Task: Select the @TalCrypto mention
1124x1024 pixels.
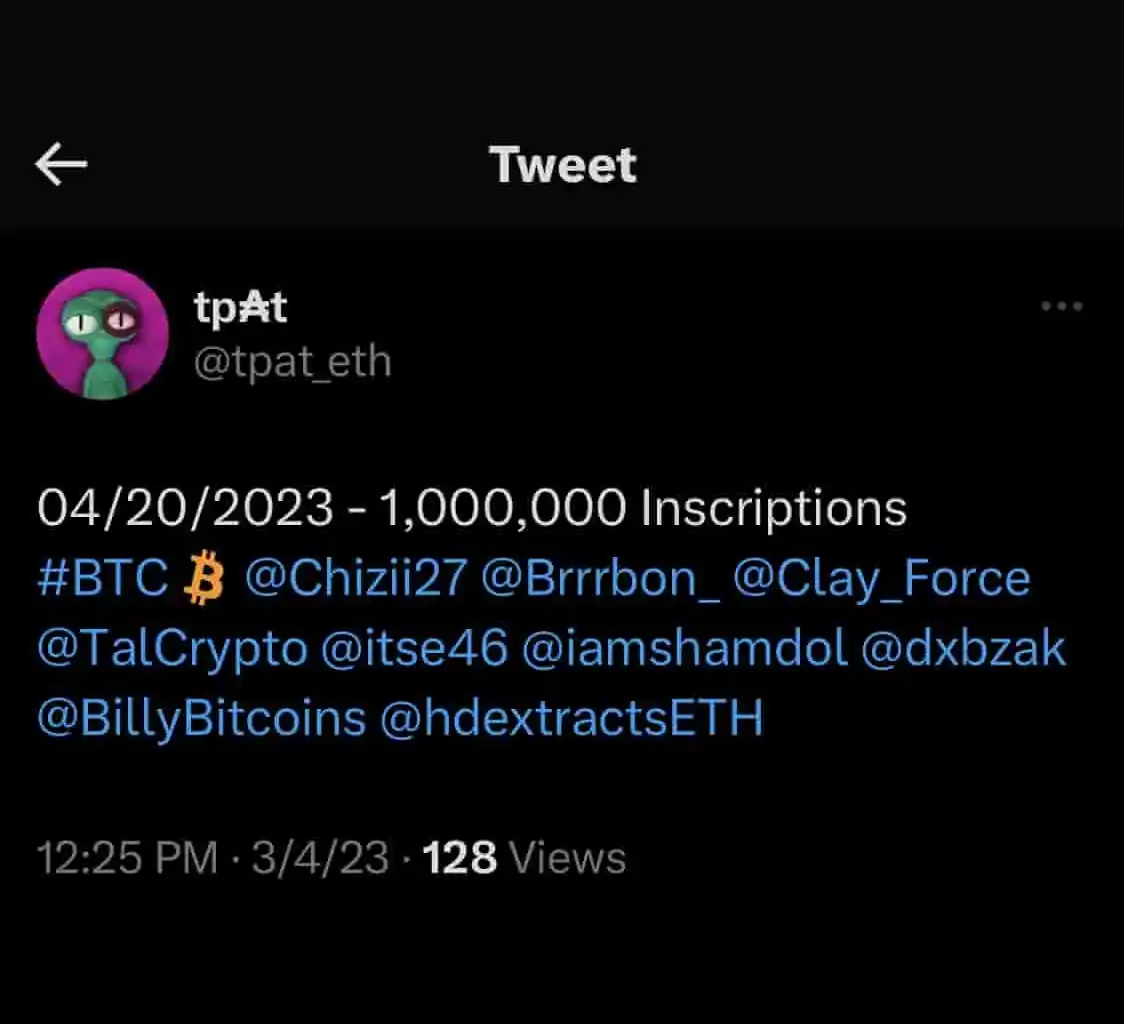Action: coord(172,650)
